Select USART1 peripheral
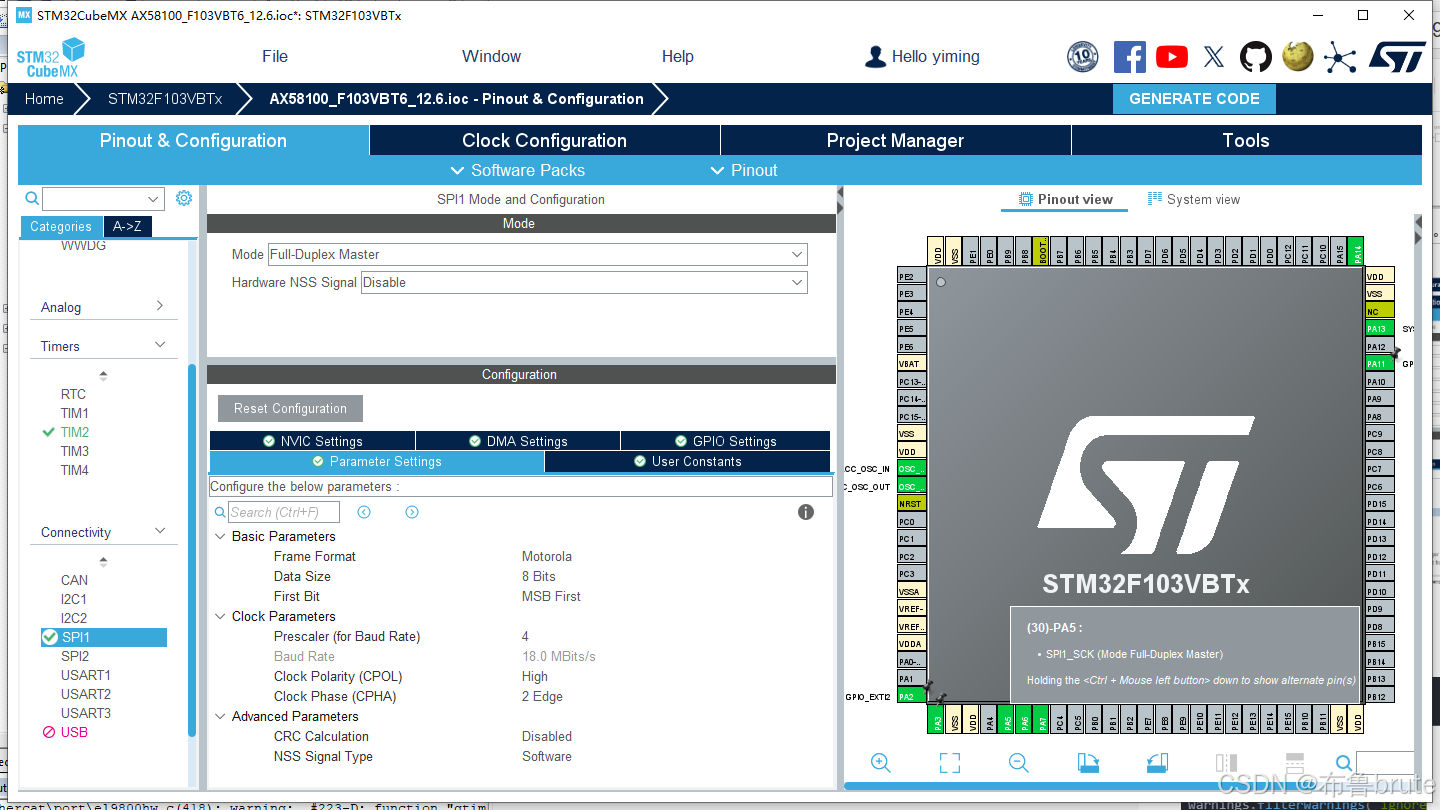This screenshot has width=1440, height=810. pyautogui.click(x=86, y=675)
